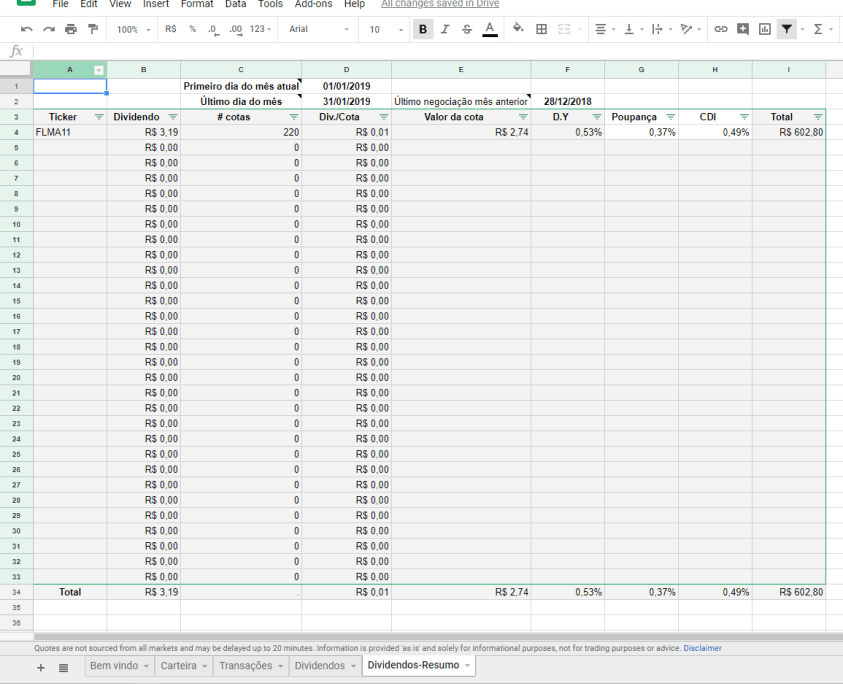The height and width of the screenshot is (684, 843).
Task: Decrease decimal places button
Action: (213, 30)
